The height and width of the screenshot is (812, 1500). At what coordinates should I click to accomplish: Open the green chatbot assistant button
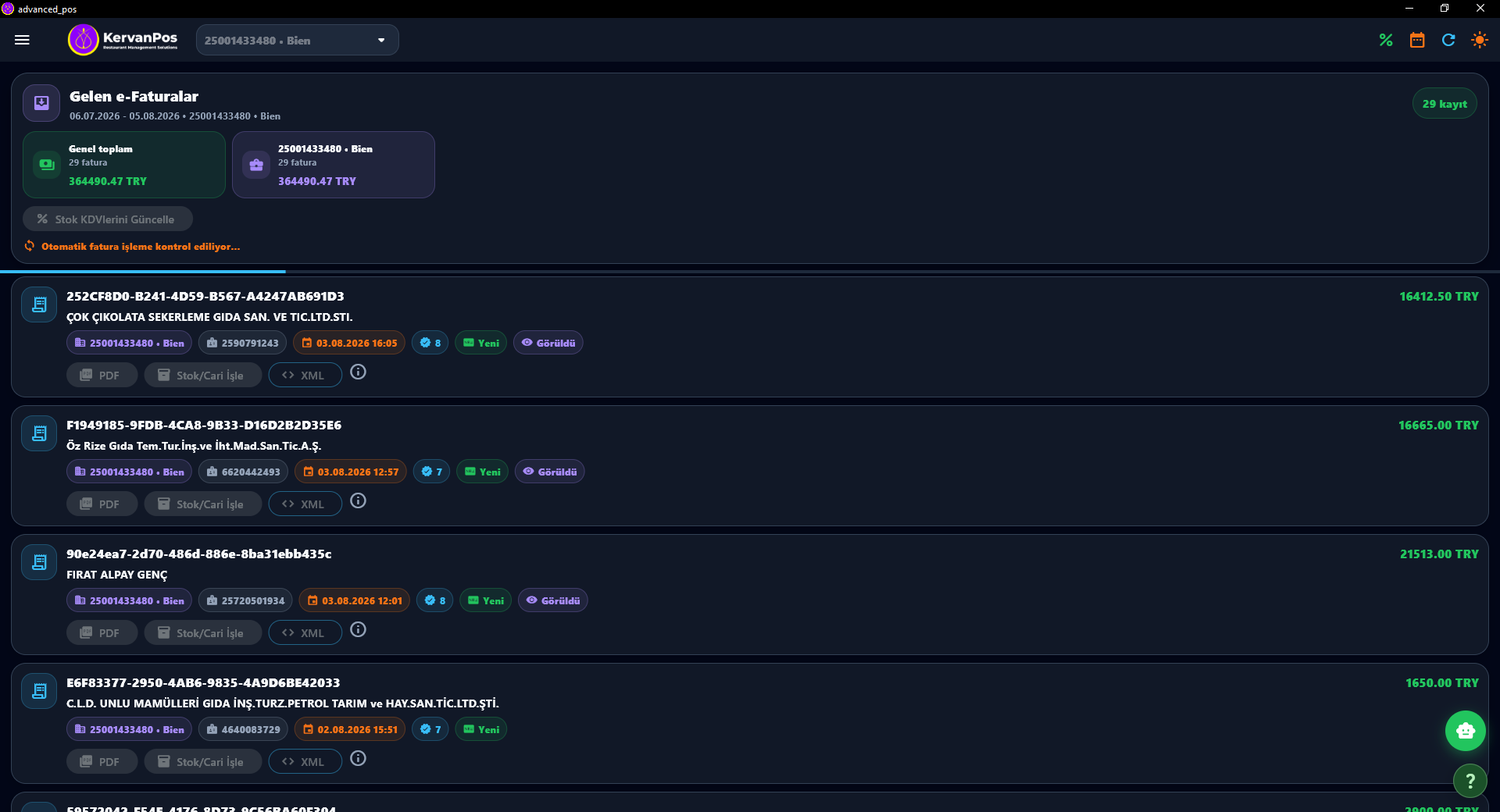click(x=1466, y=731)
